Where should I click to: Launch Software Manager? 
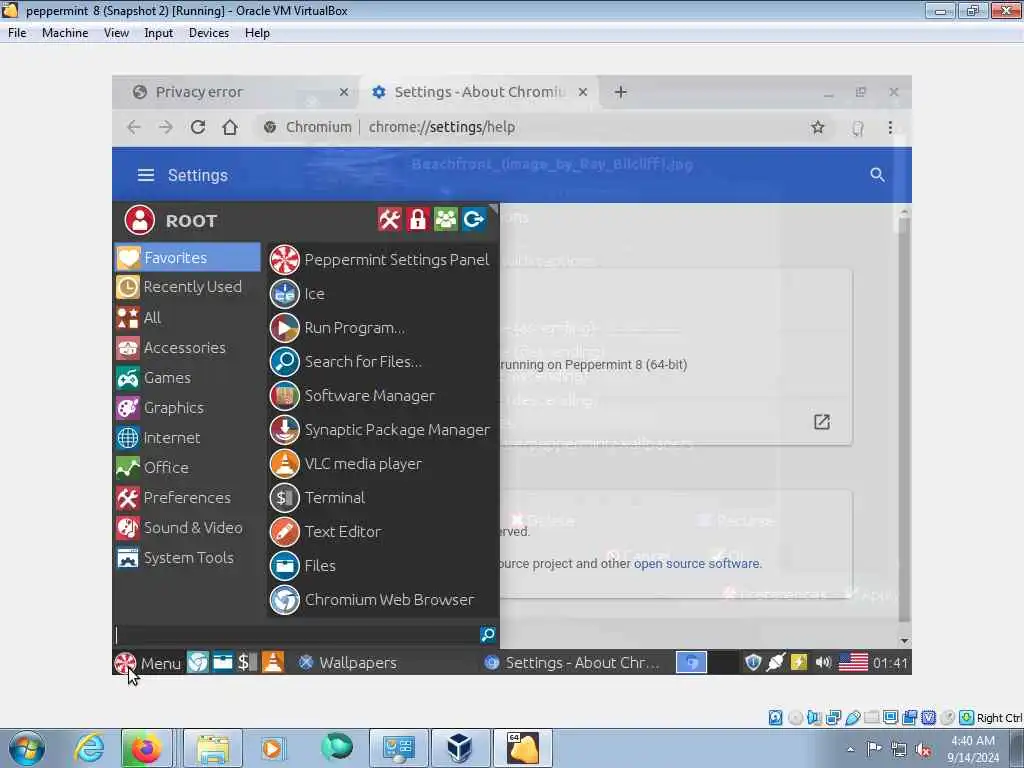pyautogui.click(x=380, y=395)
